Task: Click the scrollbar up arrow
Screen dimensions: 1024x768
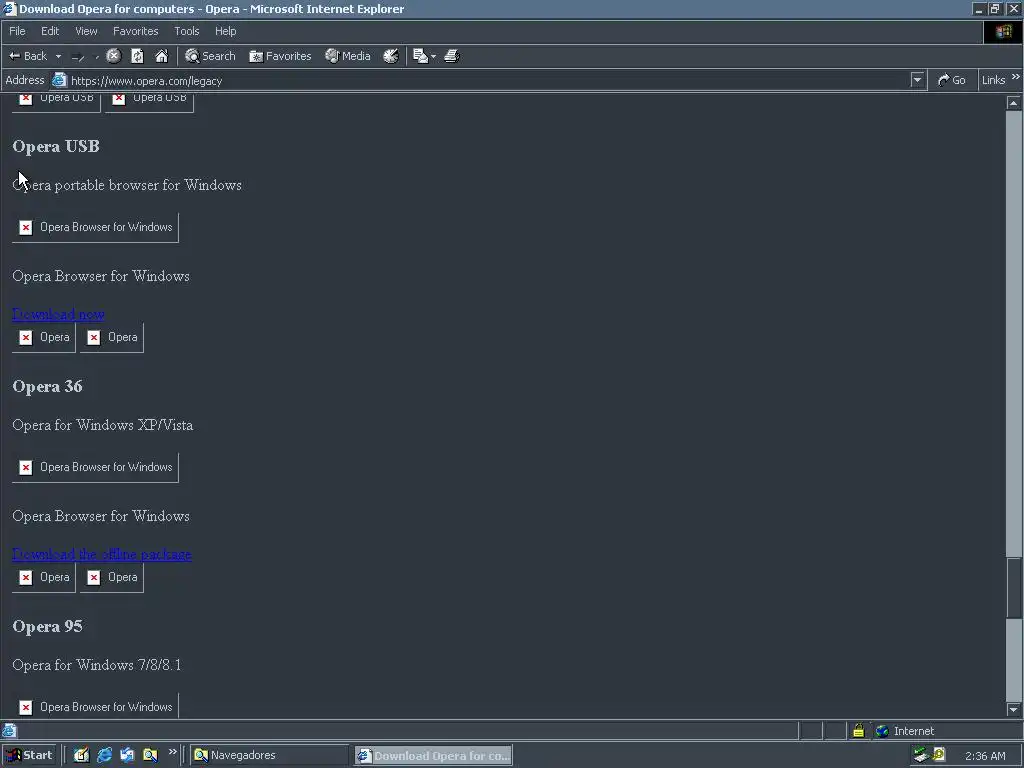Action: (x=1013, y=103)
